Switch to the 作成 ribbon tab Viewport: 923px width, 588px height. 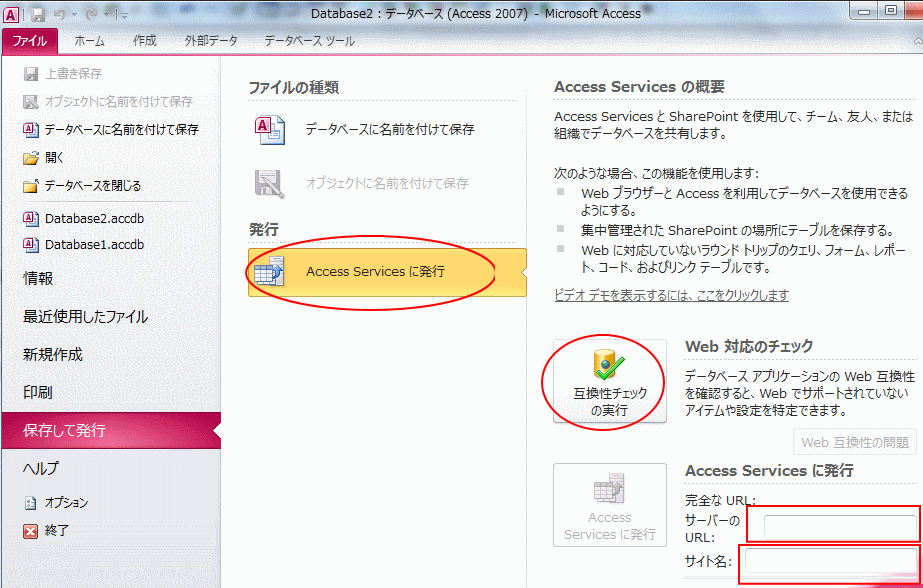pyautogui.click(x=145, y=41)
